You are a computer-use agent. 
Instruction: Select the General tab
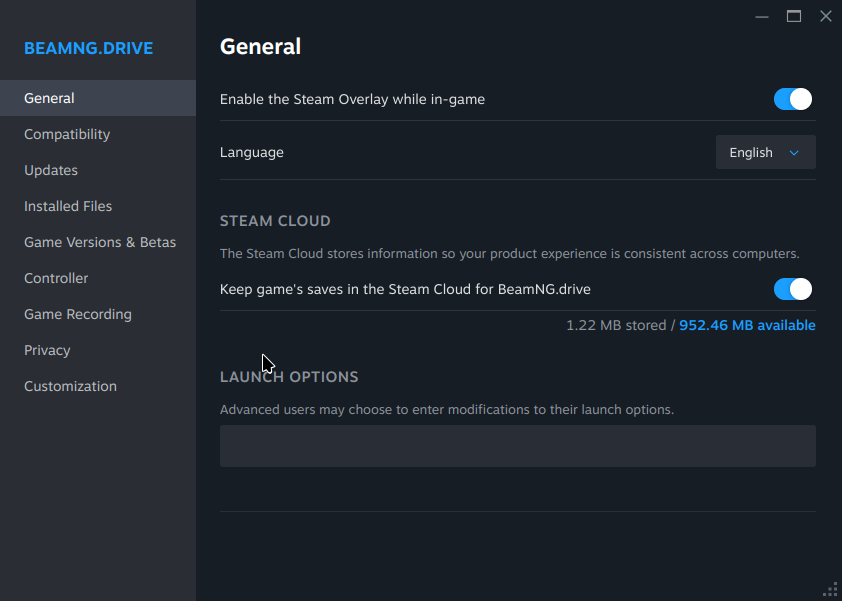49,98
